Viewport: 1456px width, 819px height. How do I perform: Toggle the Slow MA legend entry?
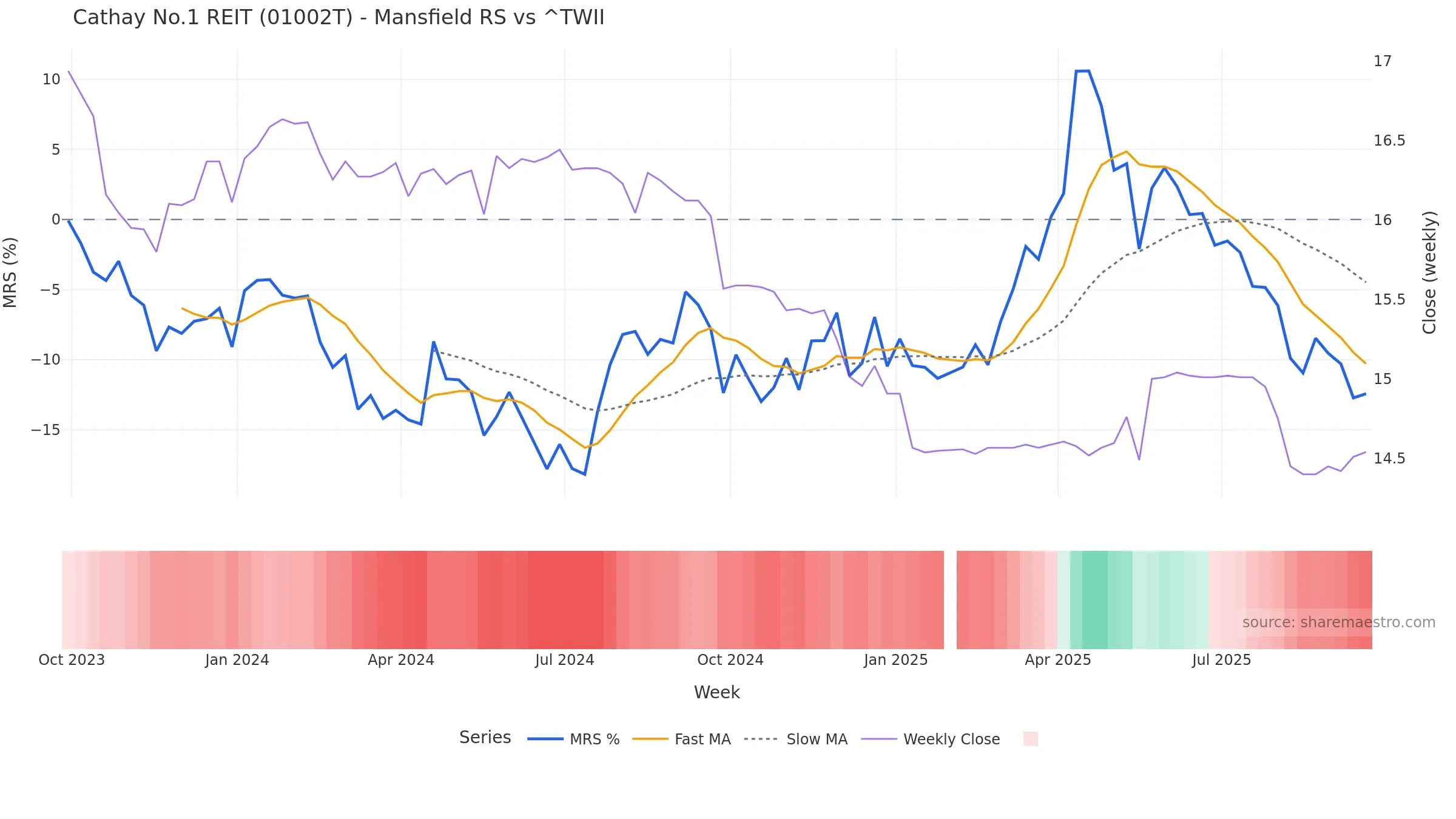point(795,739)
